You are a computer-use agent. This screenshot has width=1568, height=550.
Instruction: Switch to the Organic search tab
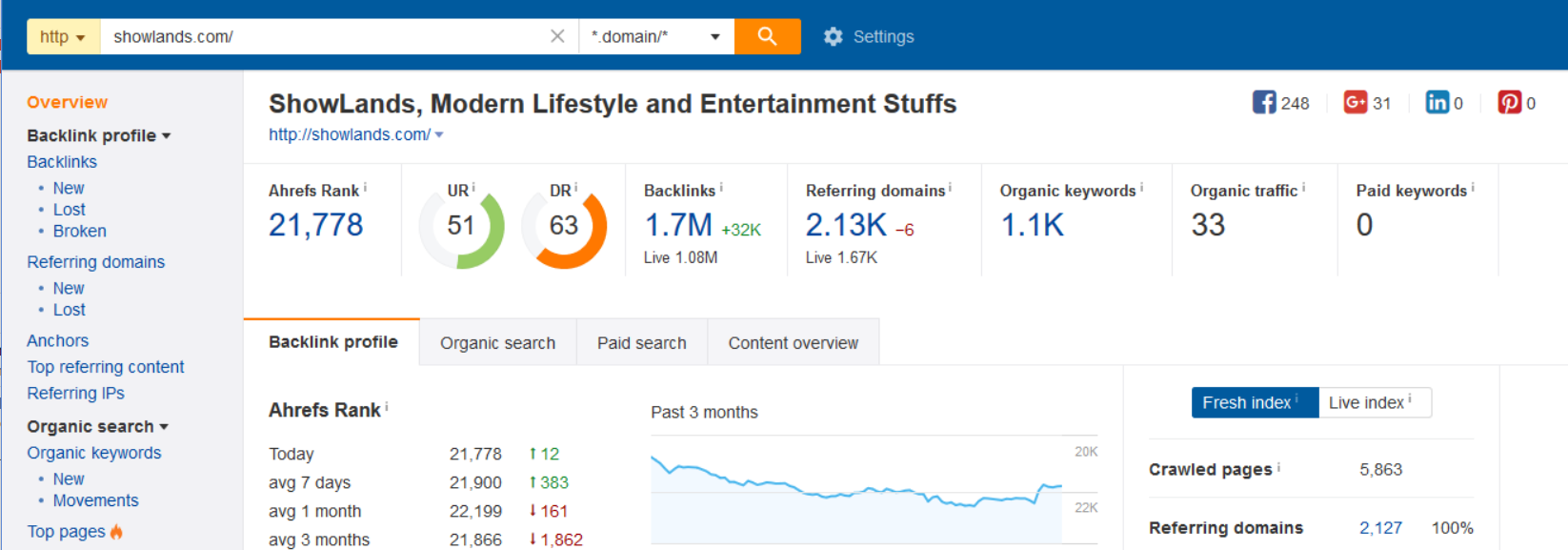497,343
